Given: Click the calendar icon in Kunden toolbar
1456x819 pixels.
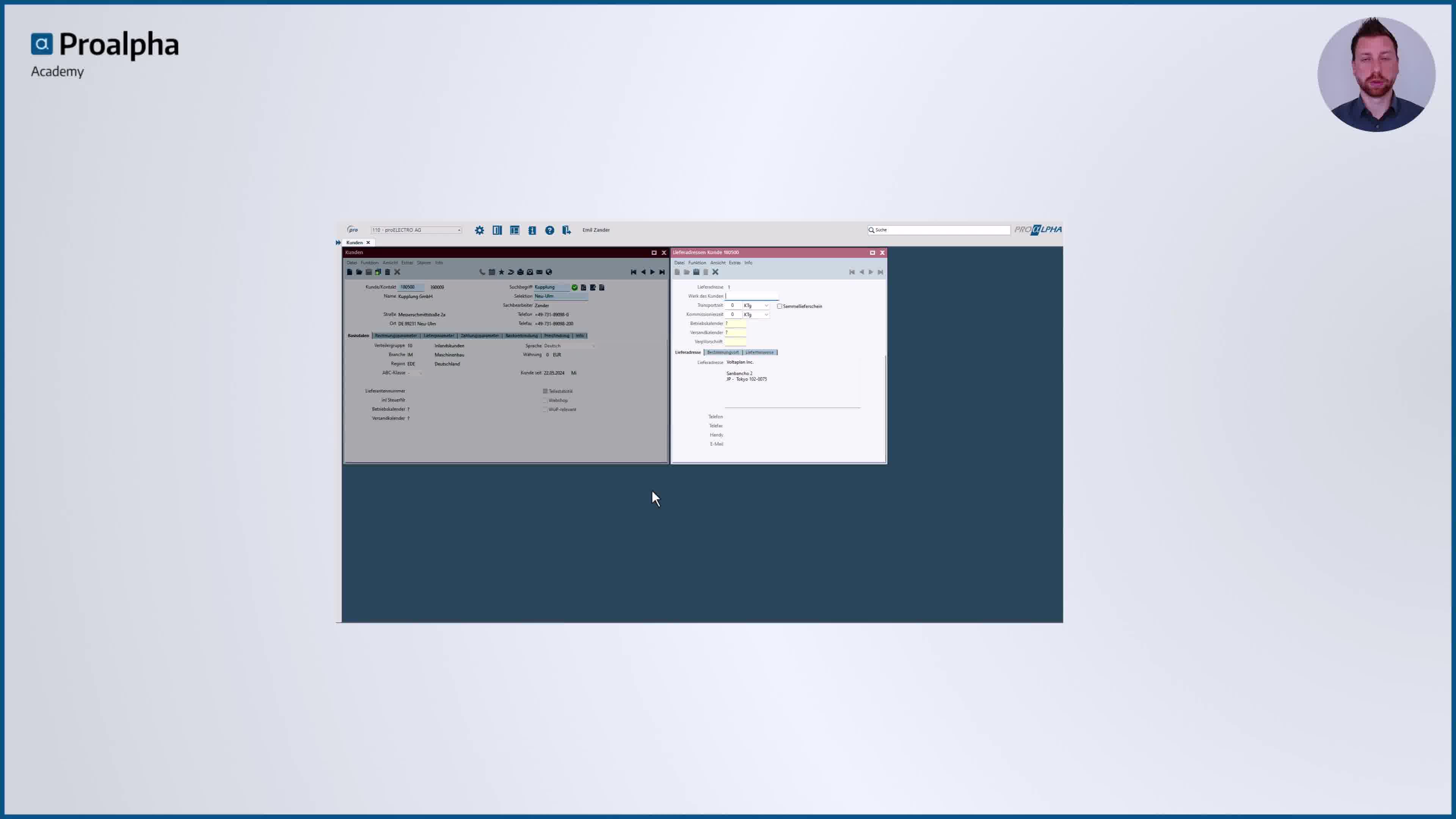Looking at the screenshot, I should coord(492,272).
